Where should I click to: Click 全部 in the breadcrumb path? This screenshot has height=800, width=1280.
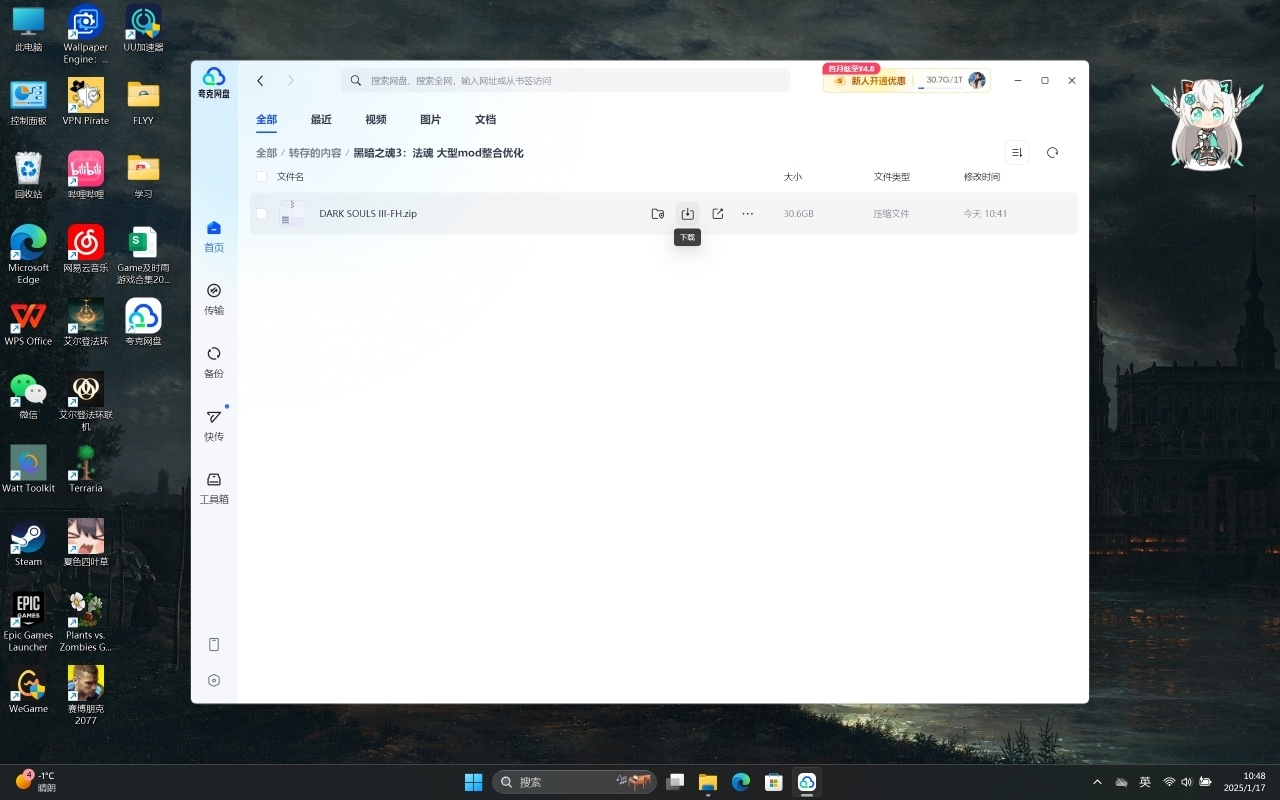pos(266,153)
